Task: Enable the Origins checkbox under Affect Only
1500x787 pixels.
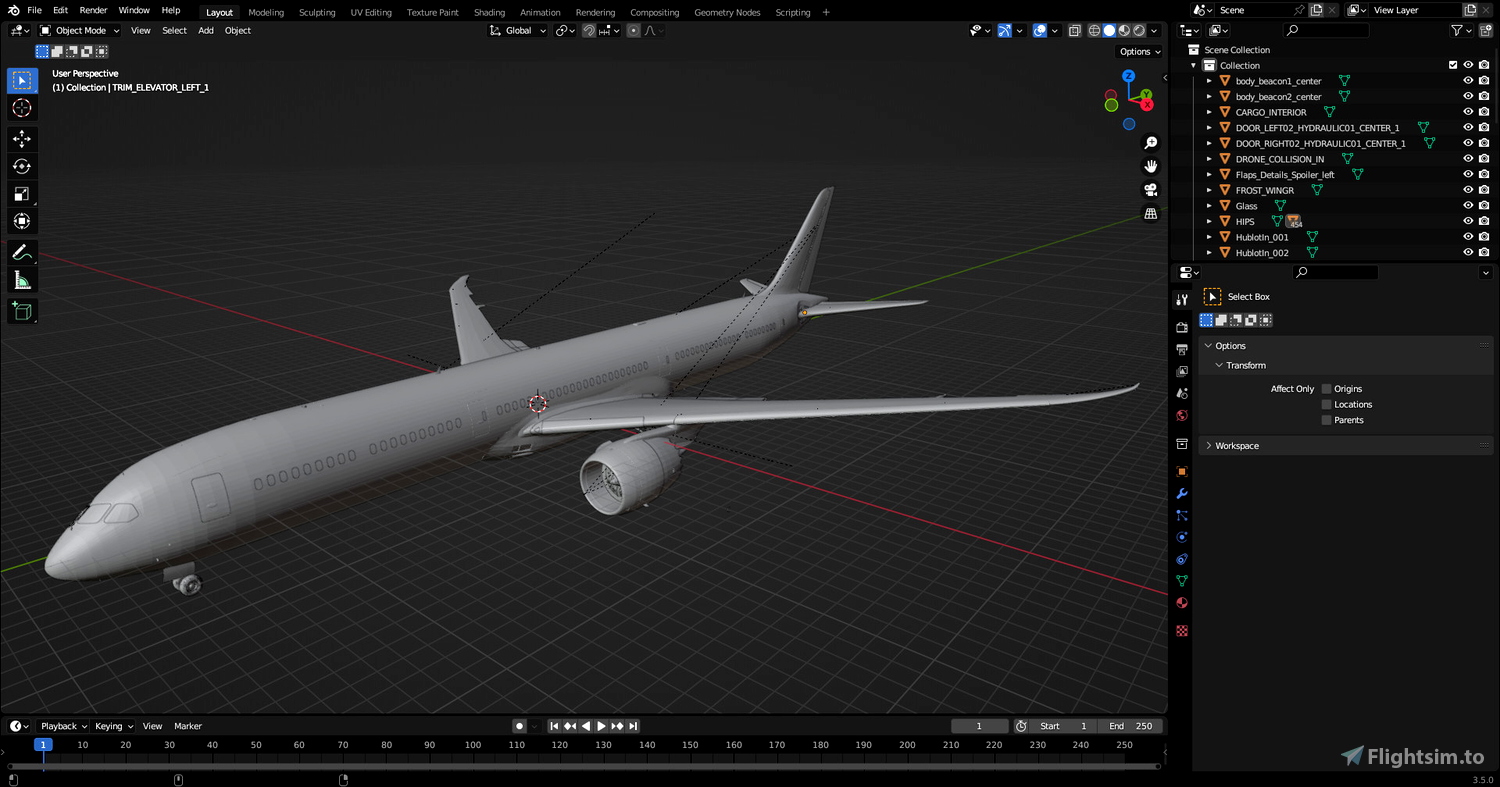Action: pyautogui.click(x=1327, y=388)
